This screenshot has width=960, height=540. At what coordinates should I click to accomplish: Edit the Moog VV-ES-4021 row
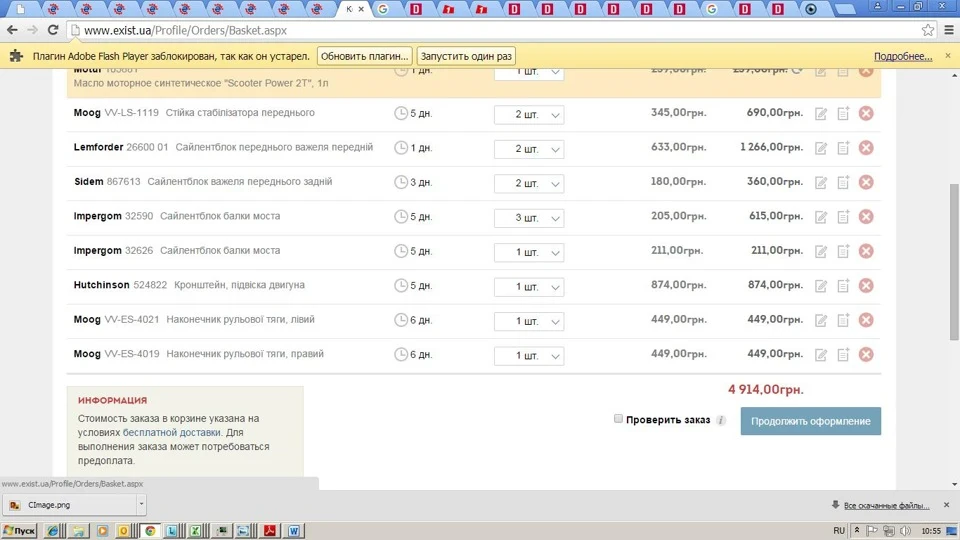(821, 320)
